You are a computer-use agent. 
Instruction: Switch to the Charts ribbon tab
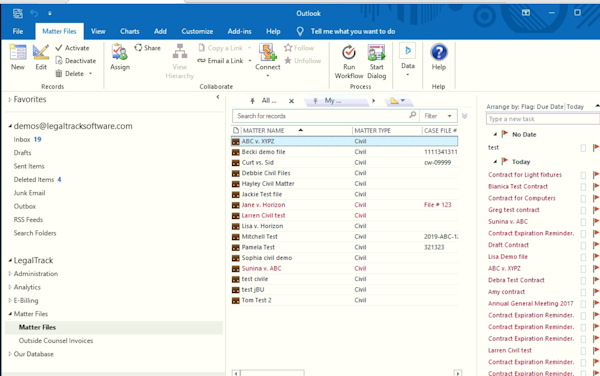[130, 31]
